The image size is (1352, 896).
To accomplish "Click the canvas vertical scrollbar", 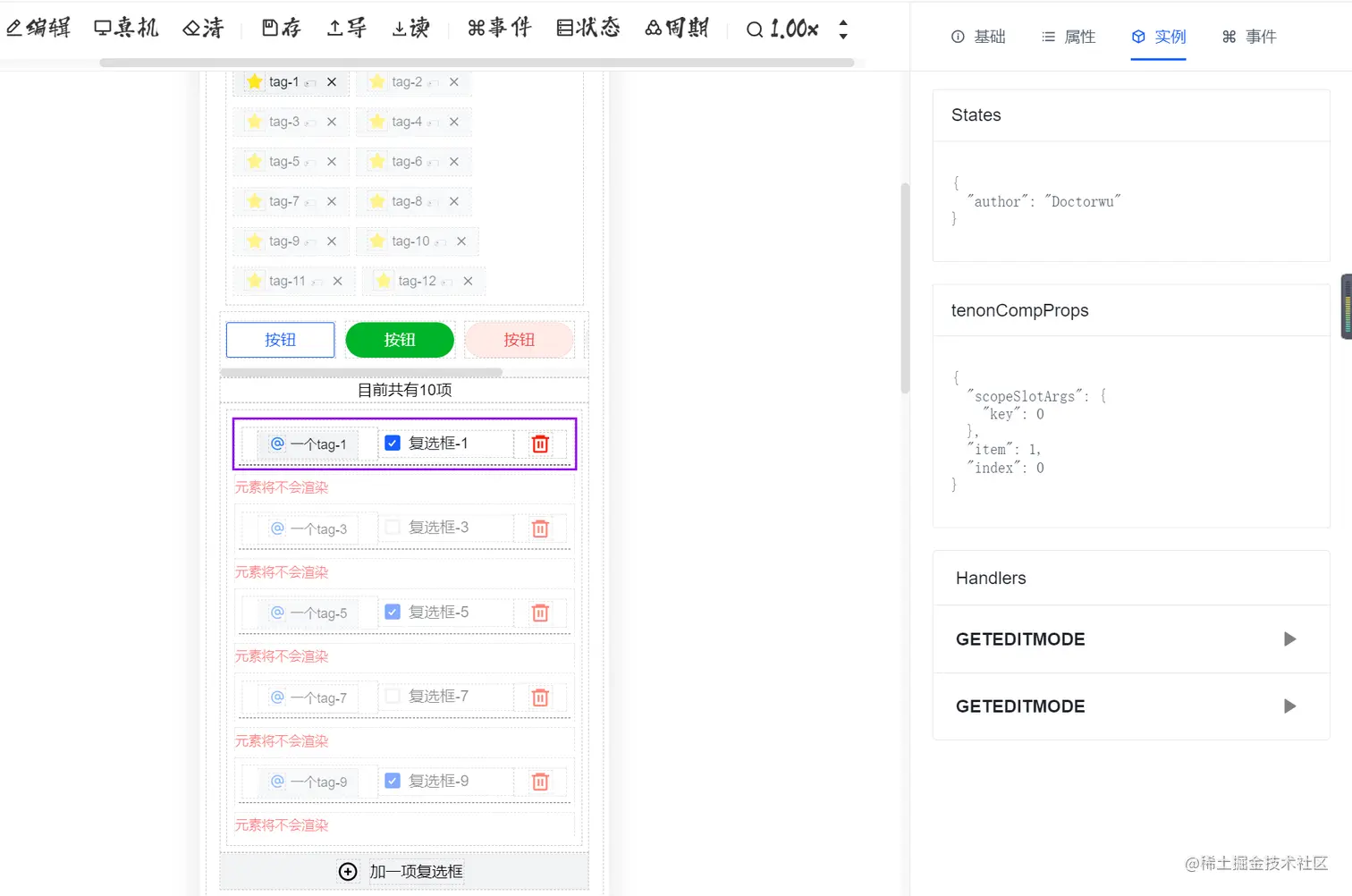I will (x=905, y=288).
